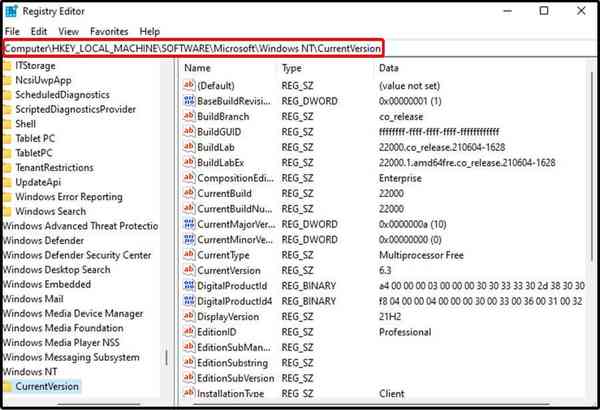Select the Windows Desktop Search key

[x=56, y=270]
